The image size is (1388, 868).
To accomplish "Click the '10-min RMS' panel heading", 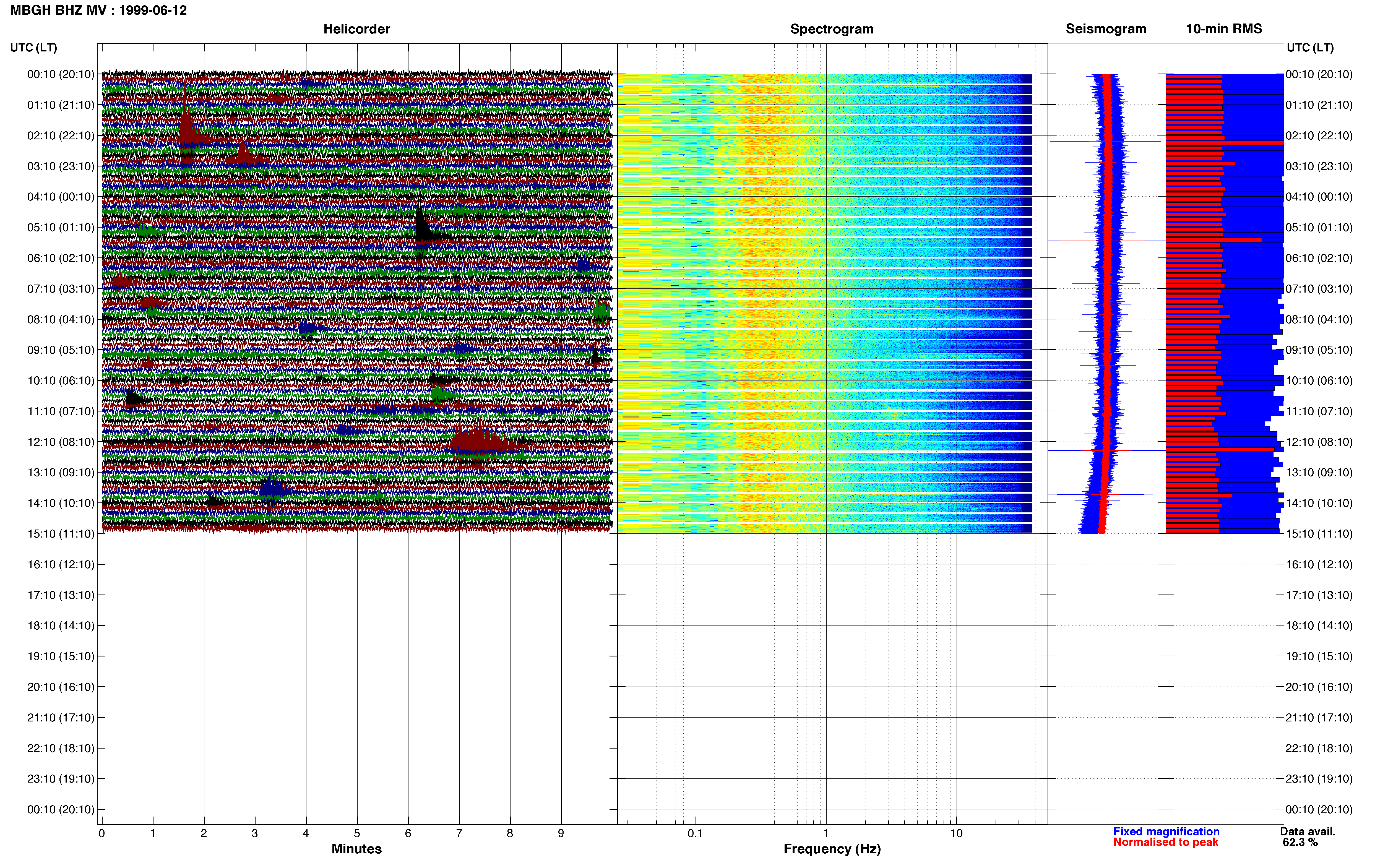I will click(x=1224, y=29).
